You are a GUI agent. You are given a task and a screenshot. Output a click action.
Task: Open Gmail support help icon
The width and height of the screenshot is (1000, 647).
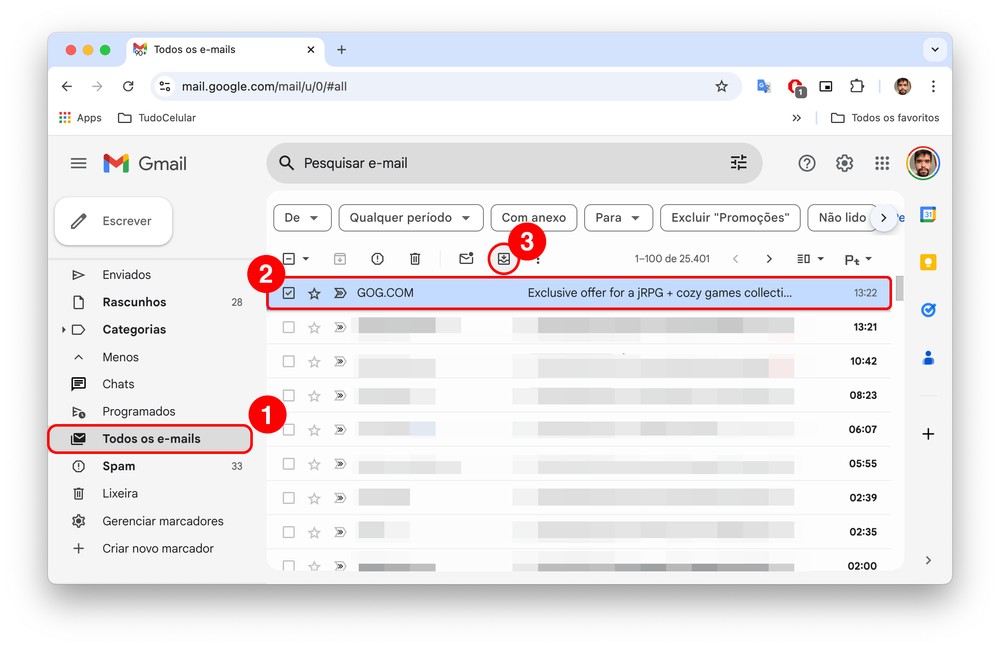(806, 163)
